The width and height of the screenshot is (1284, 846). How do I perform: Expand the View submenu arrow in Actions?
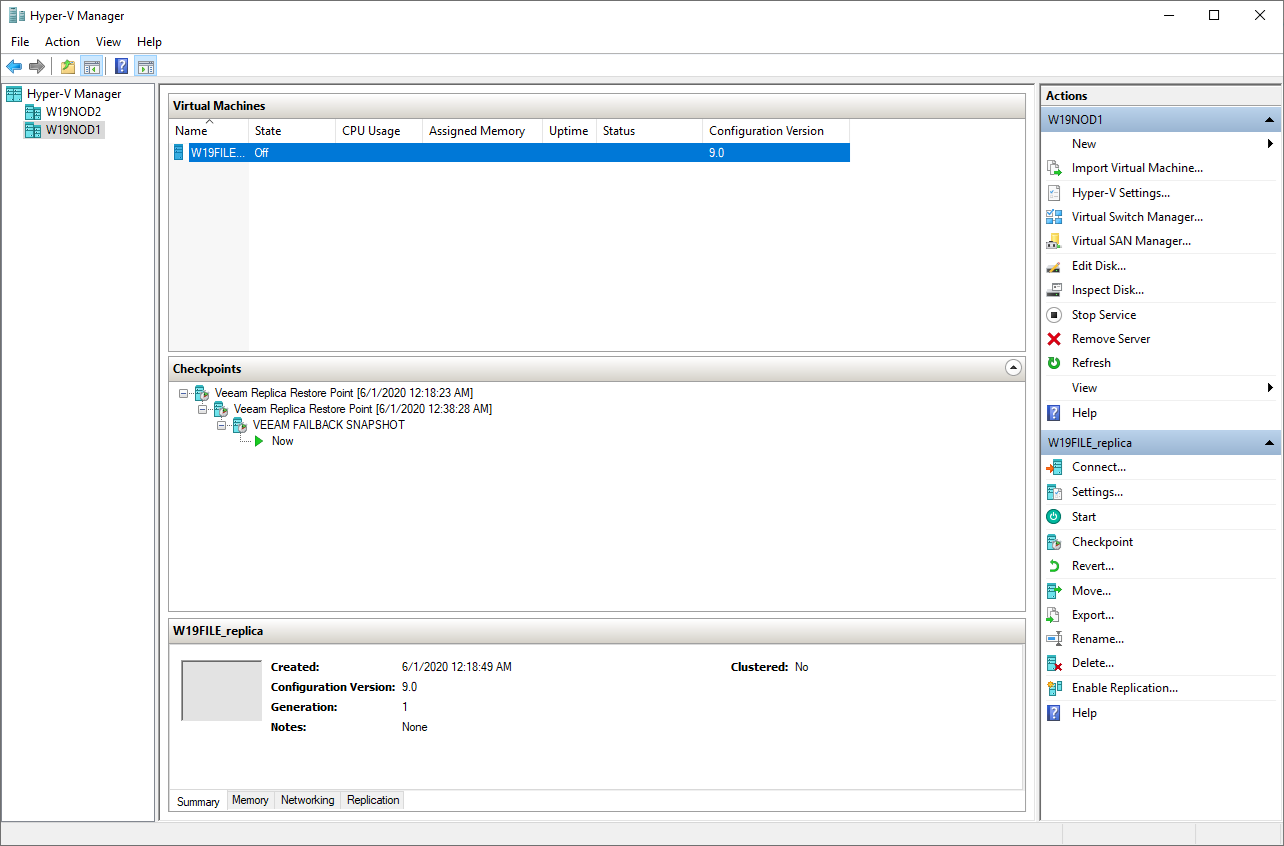click(1270, 388)
